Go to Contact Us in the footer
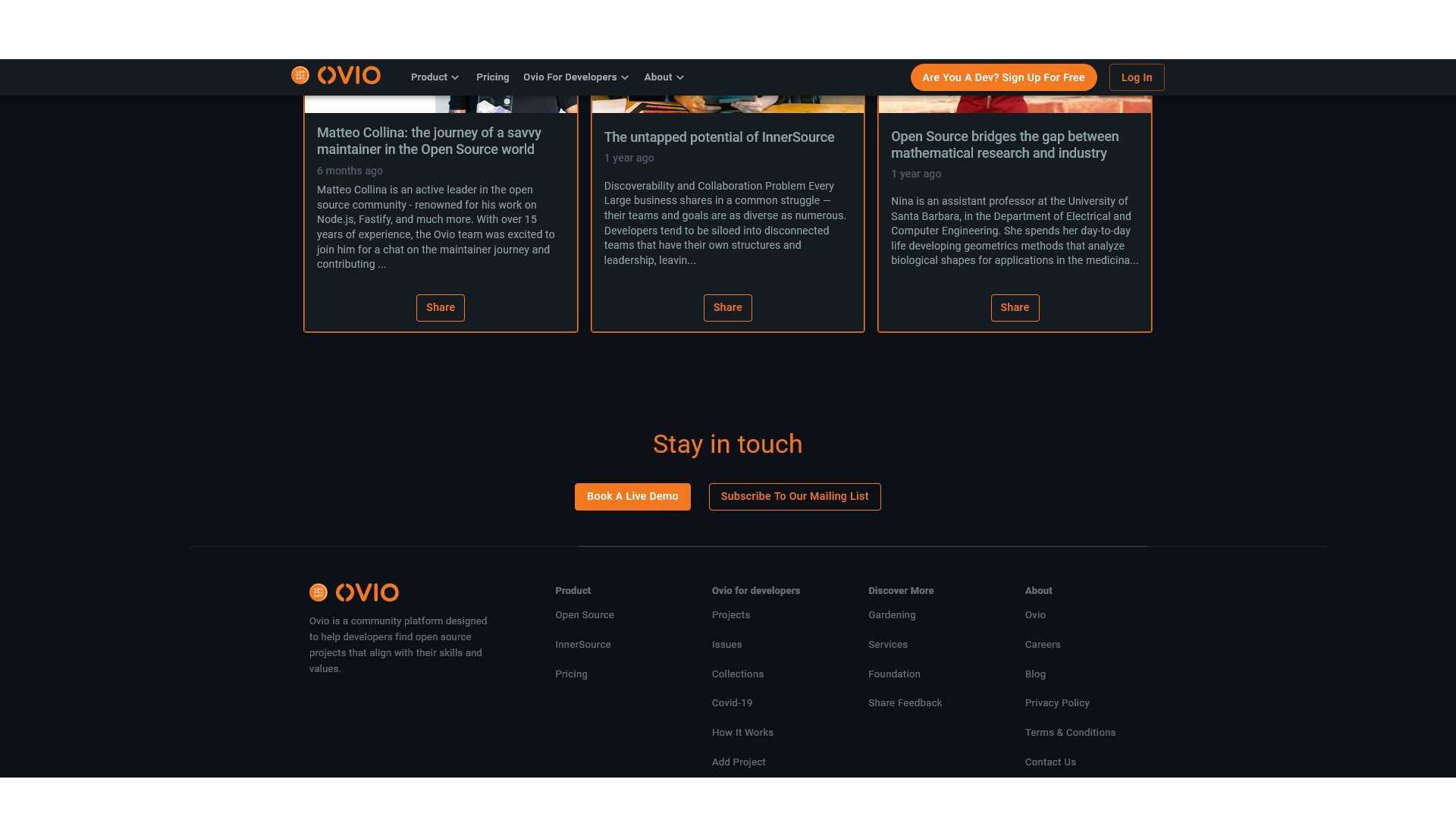 pos(1050,762)
